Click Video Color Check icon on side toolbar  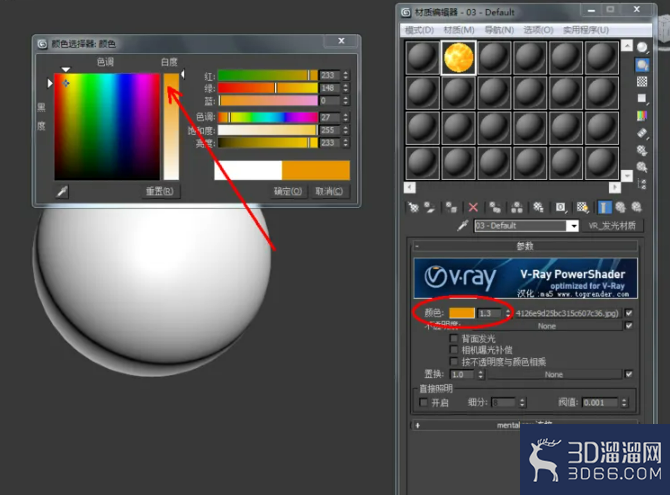coord(642,115)
